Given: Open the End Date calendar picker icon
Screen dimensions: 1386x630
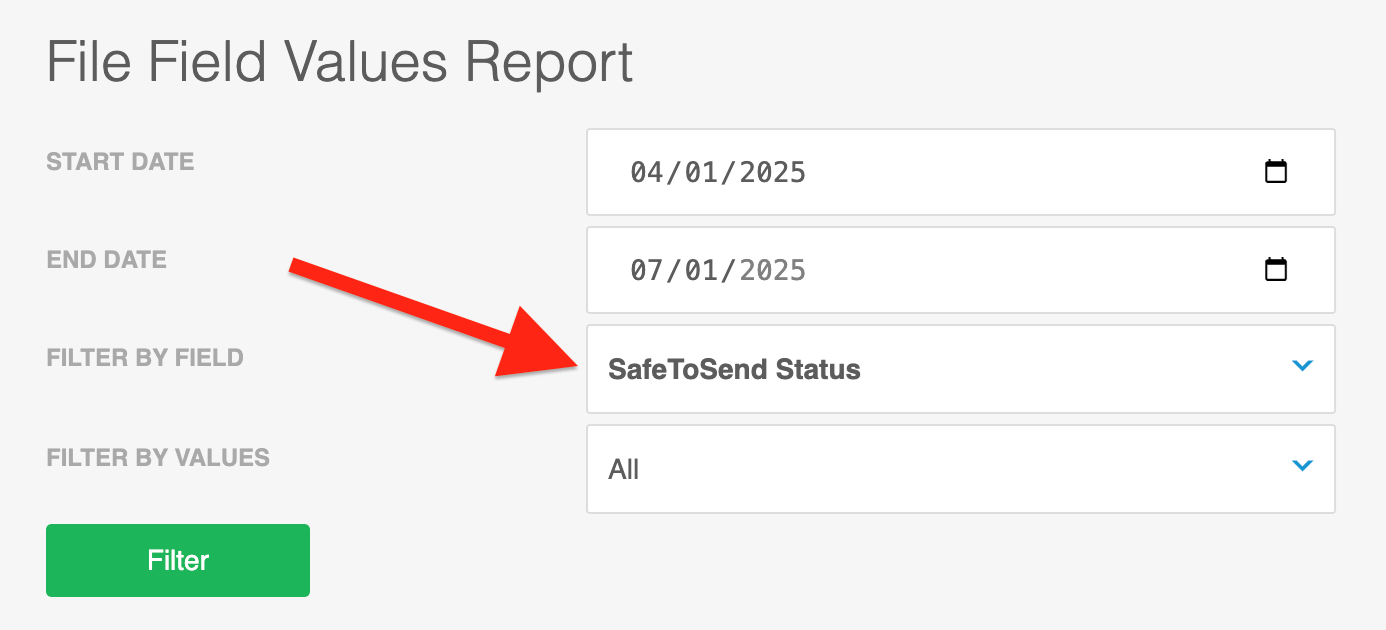Looking at the screenshot, I should 1276,269.
